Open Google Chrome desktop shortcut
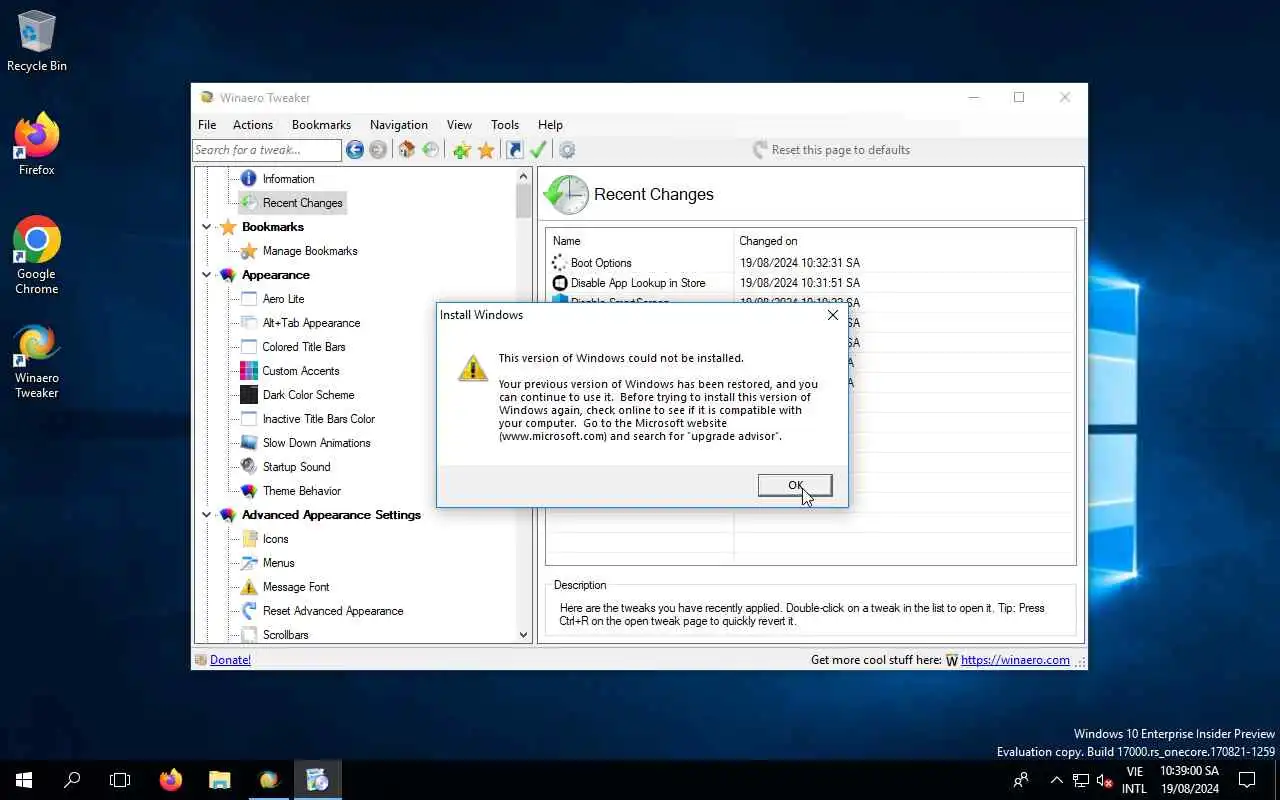 click(x=37, y=255)
